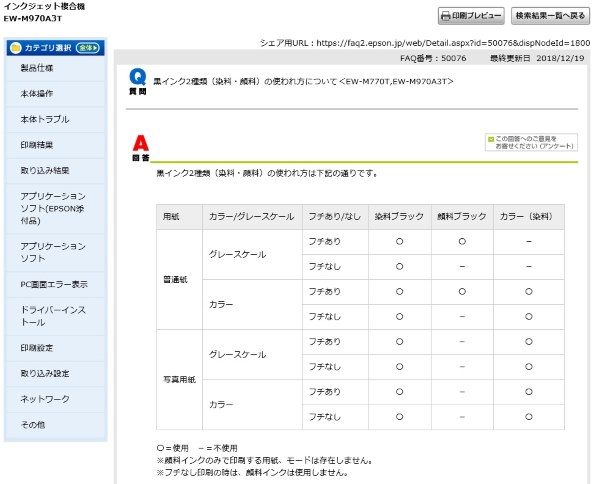Click the 全体 pill in category header
The height and width of the screenshot is (484, 596).
point(88,48)
